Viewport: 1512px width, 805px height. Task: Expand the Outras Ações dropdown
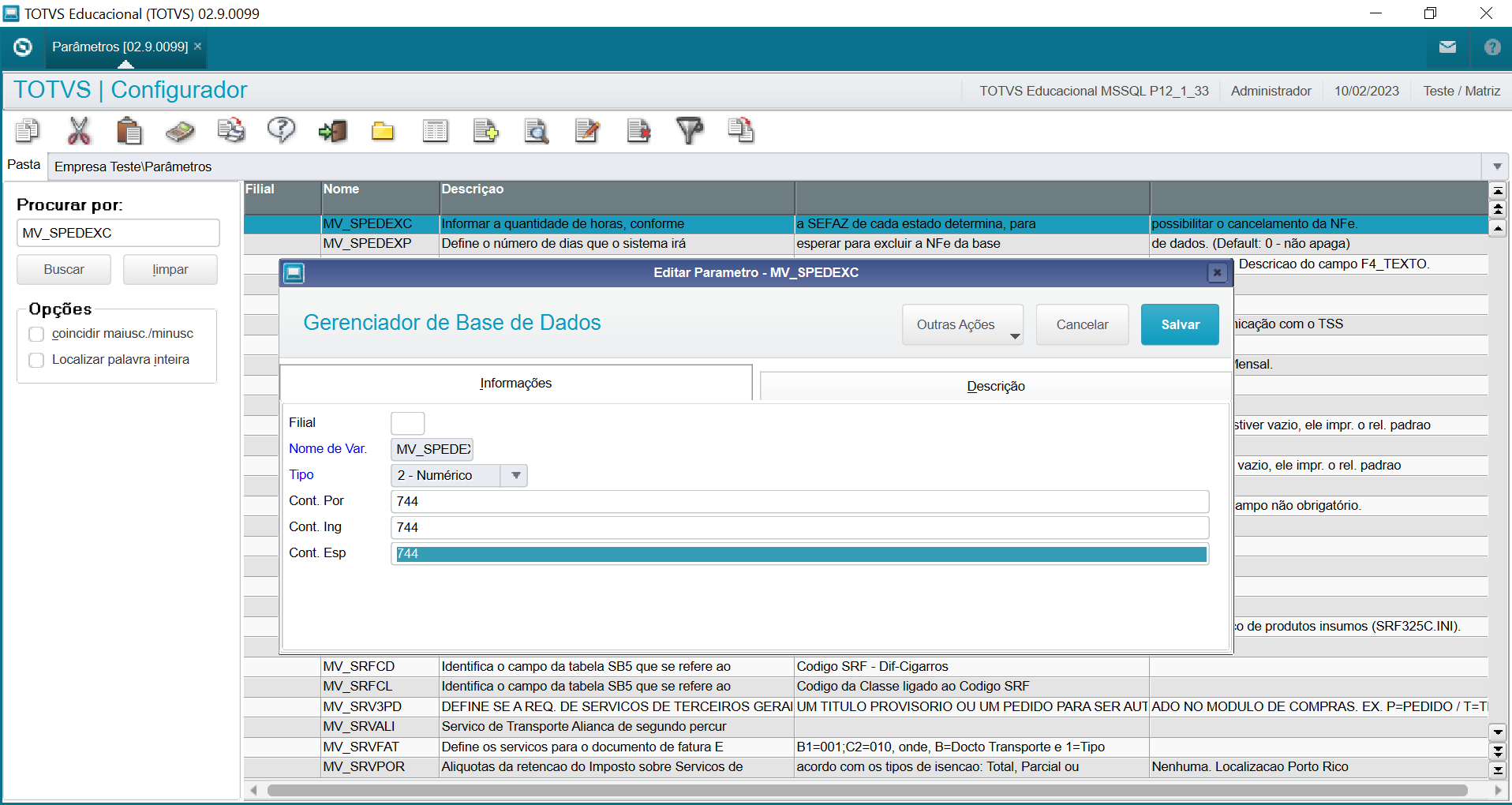pos(963,324)
